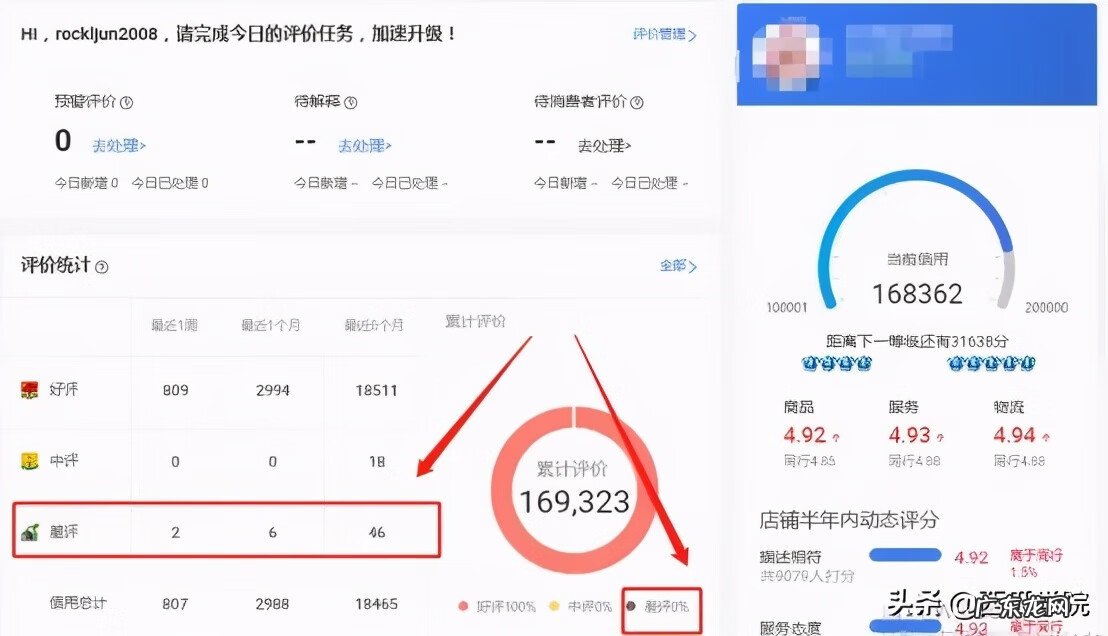Image resolution: width=1108 pixels, height=636 pixels.
Task: Click the info icon next to 预售评价
Action: coord(129,102)
